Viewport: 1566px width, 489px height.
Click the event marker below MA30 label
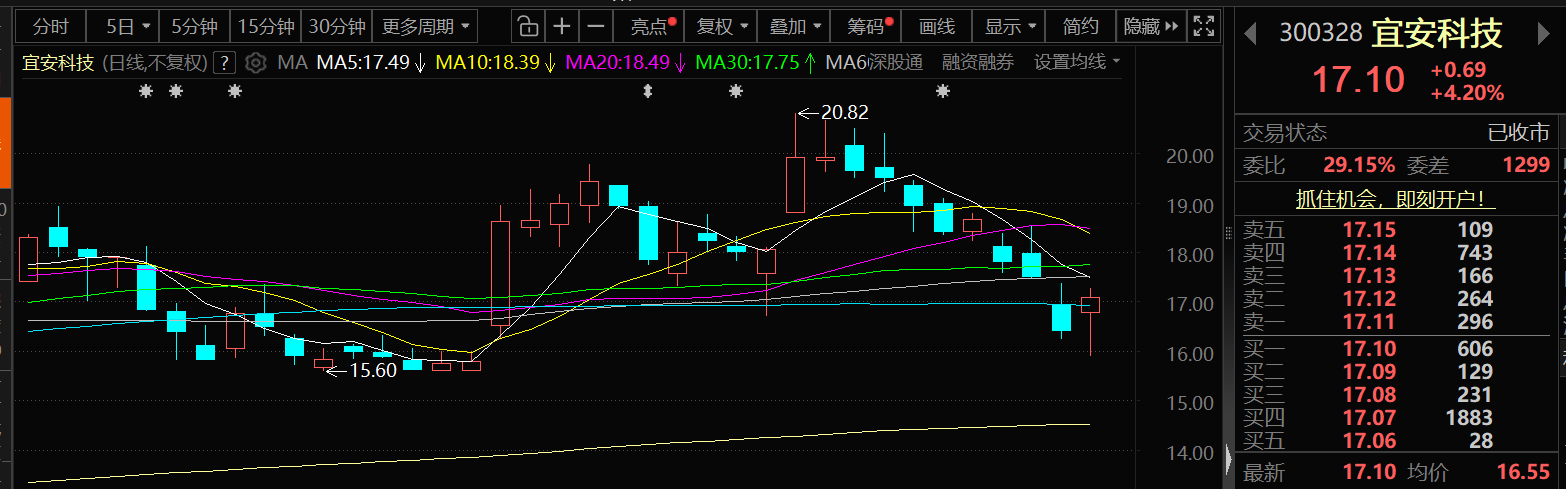[736, 92]
